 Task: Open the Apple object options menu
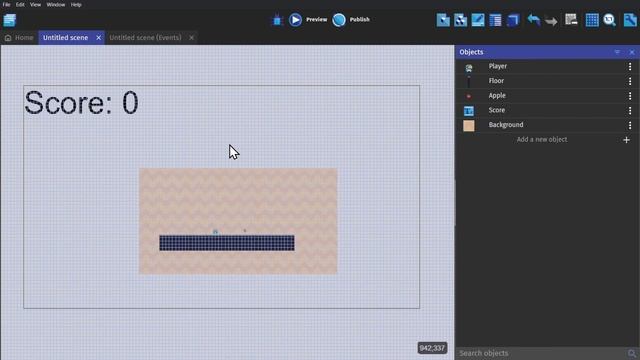[630, 96]
